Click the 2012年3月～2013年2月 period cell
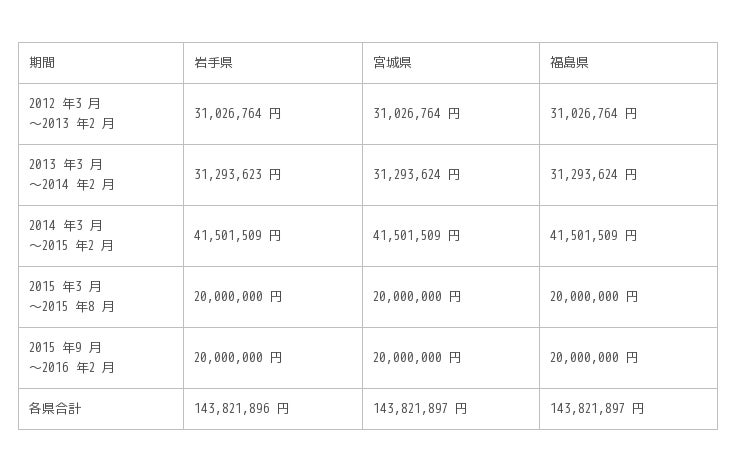 pos(72,114)
